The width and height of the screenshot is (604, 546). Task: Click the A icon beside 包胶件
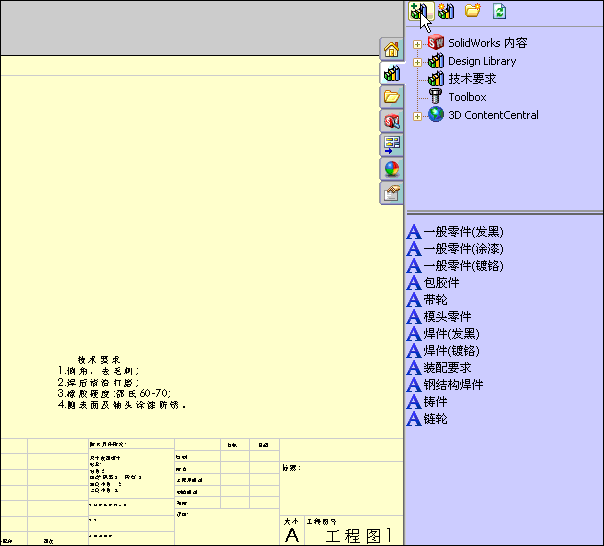414,283
